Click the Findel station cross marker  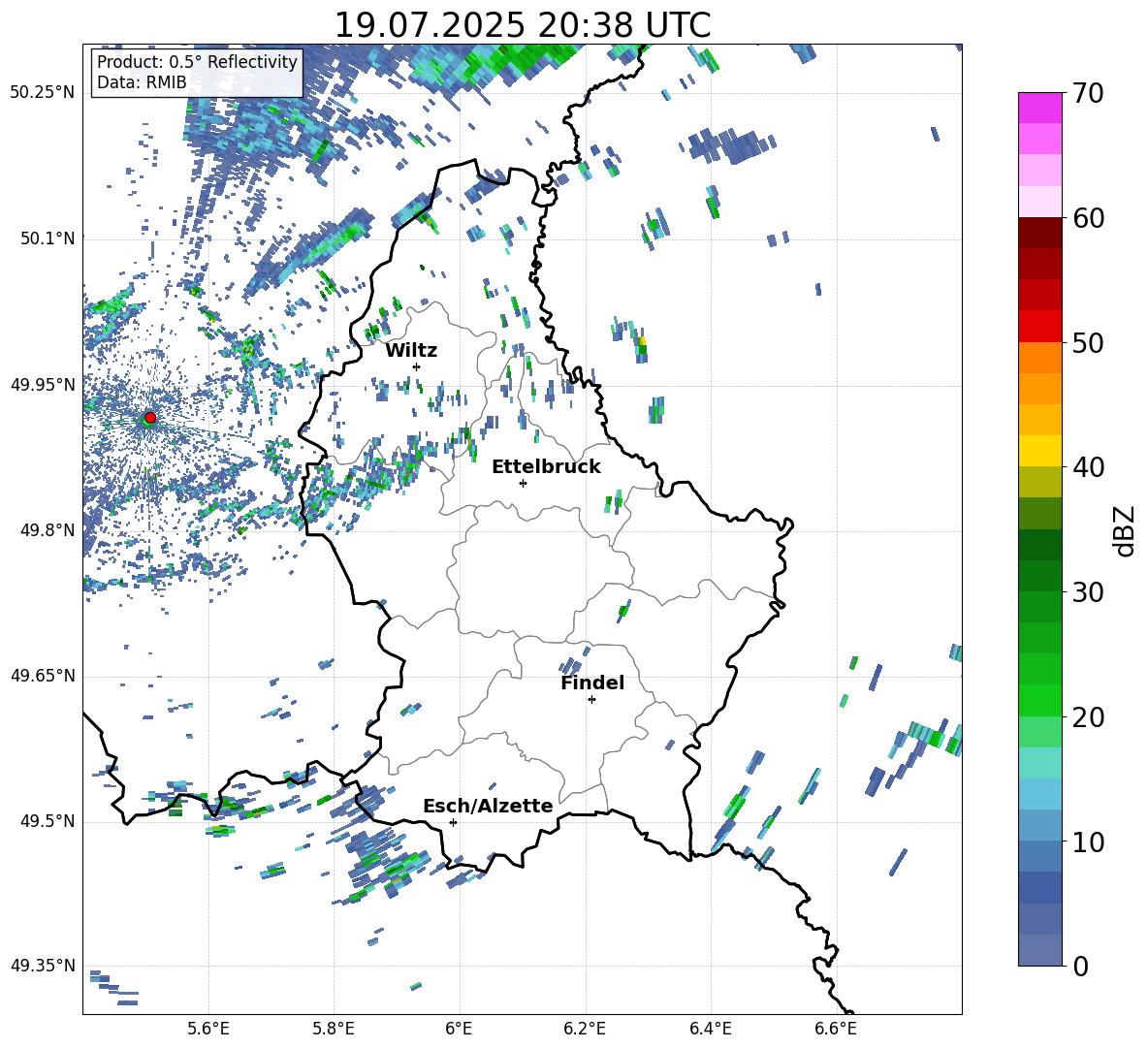click(591, 700)
